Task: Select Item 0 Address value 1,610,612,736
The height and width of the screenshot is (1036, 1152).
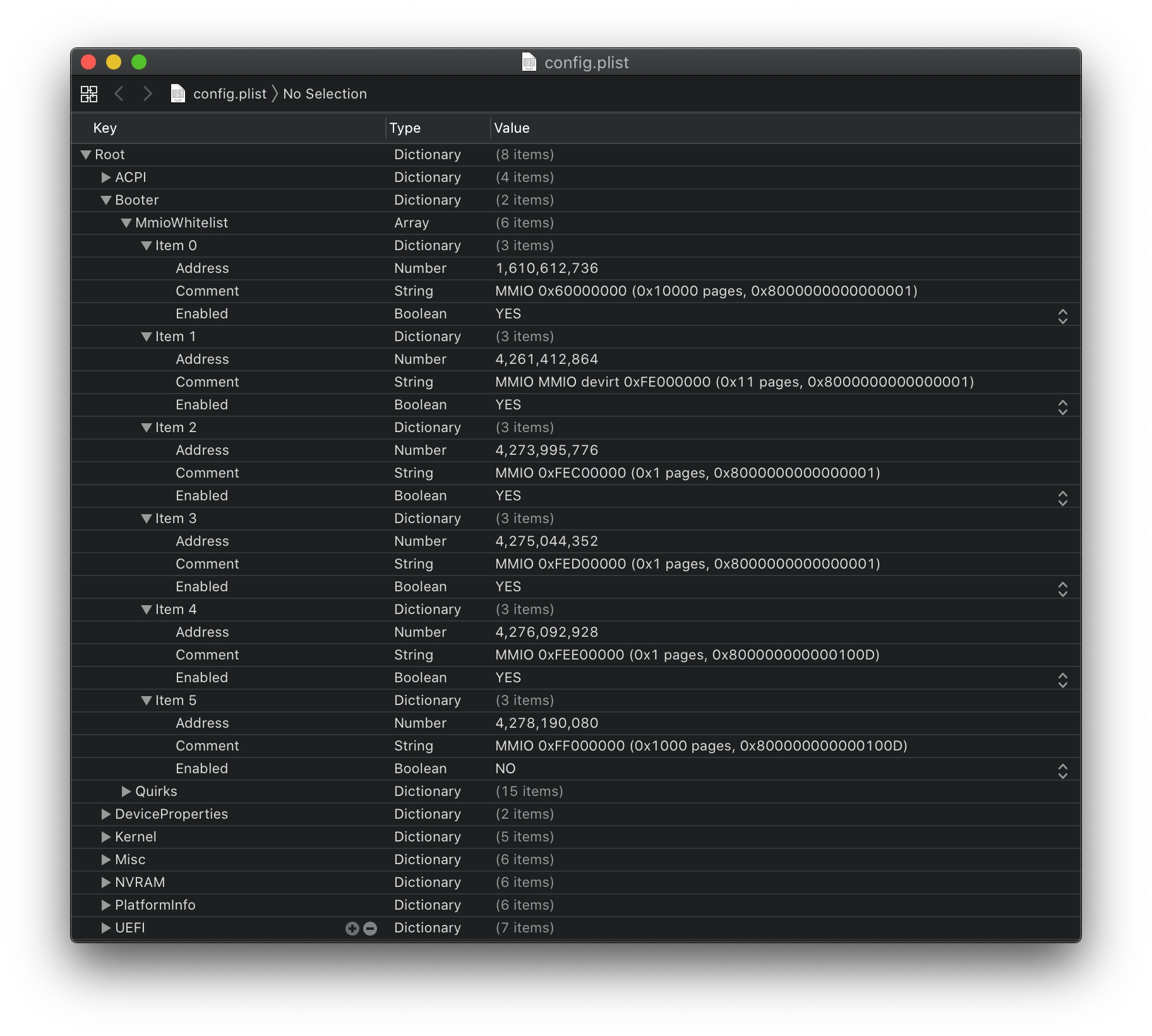Action: click(546, 268)
